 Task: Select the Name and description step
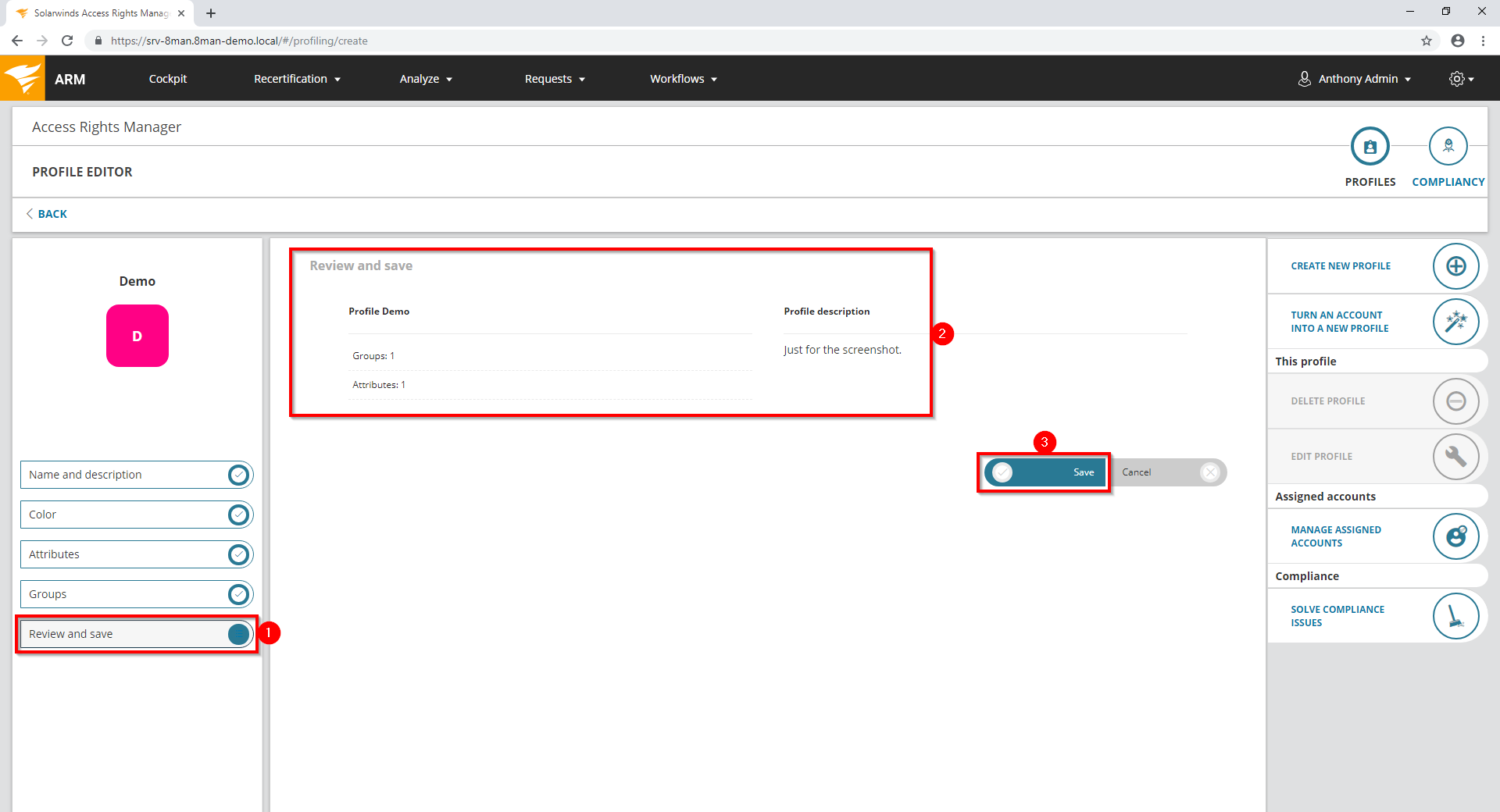tap(125, 475)
